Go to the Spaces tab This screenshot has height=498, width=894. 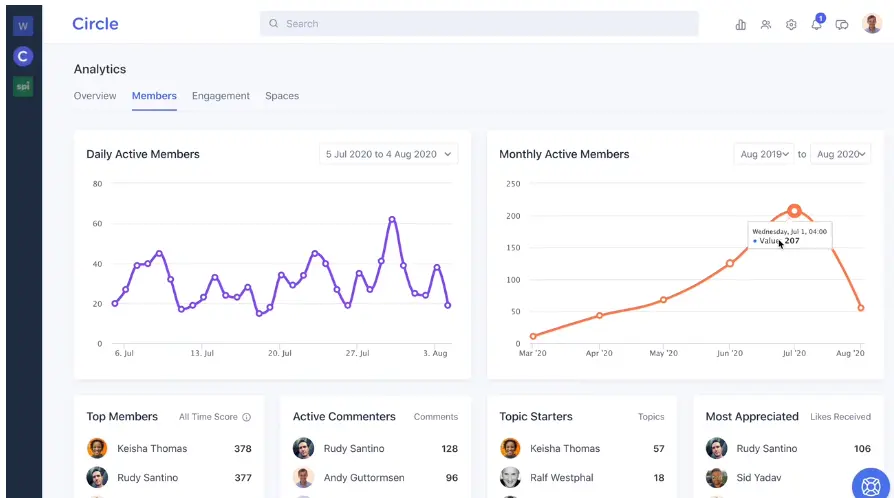pos(282,96)
